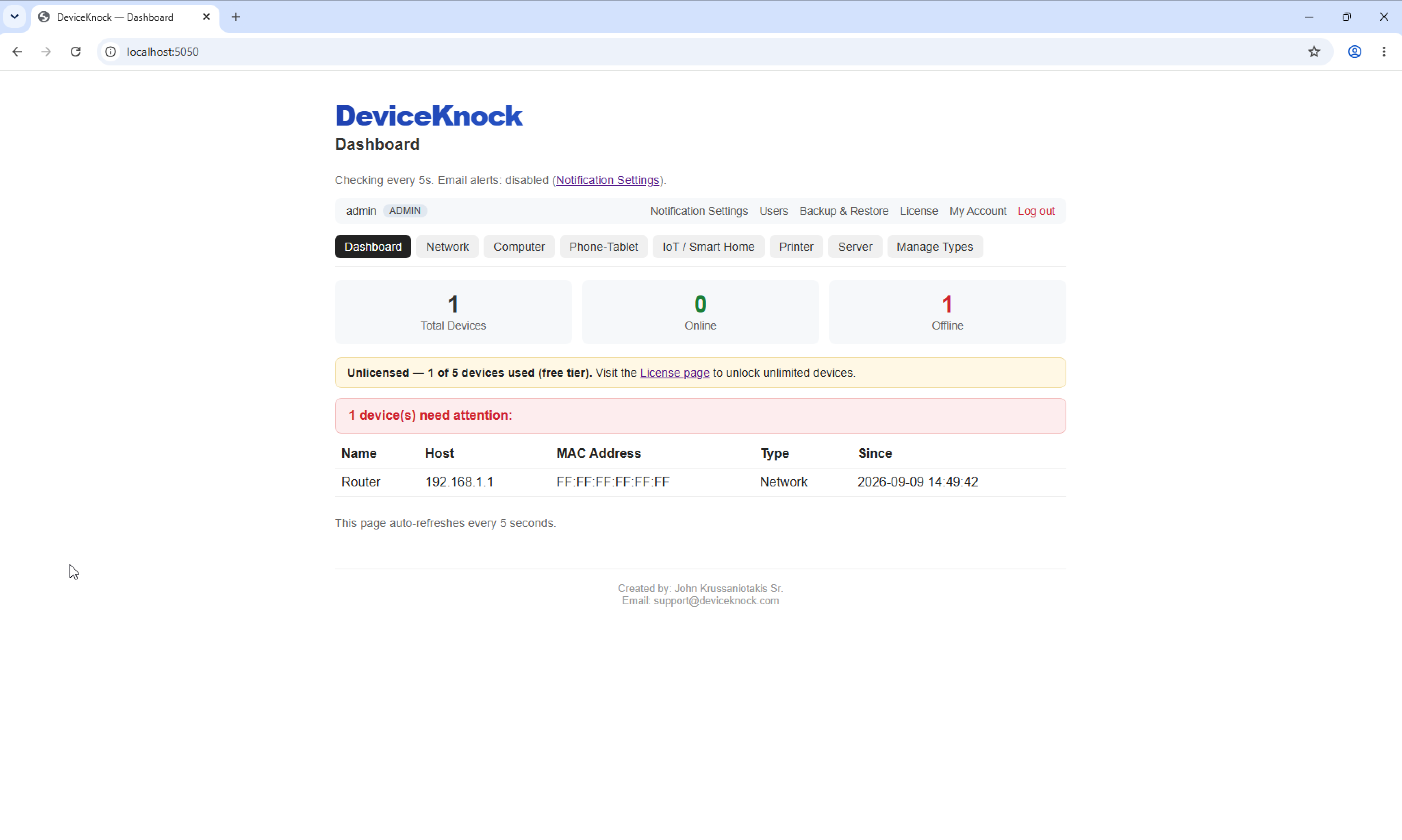This screenshot has width=1402, height=840.
Task: Open the Manage Types tab
Action: click(x=935, y=247)
